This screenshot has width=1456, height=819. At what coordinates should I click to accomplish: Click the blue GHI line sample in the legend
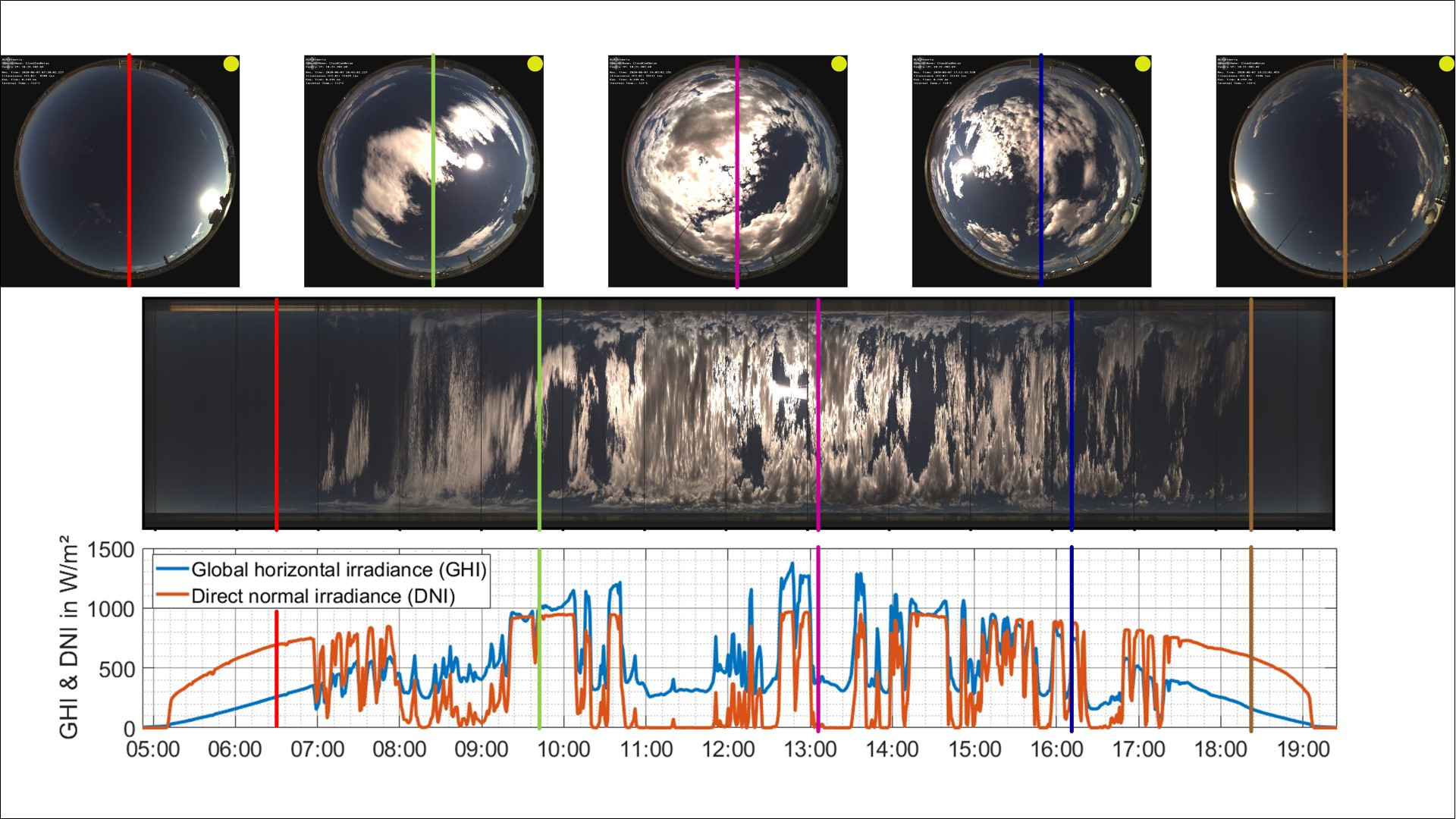173,566
